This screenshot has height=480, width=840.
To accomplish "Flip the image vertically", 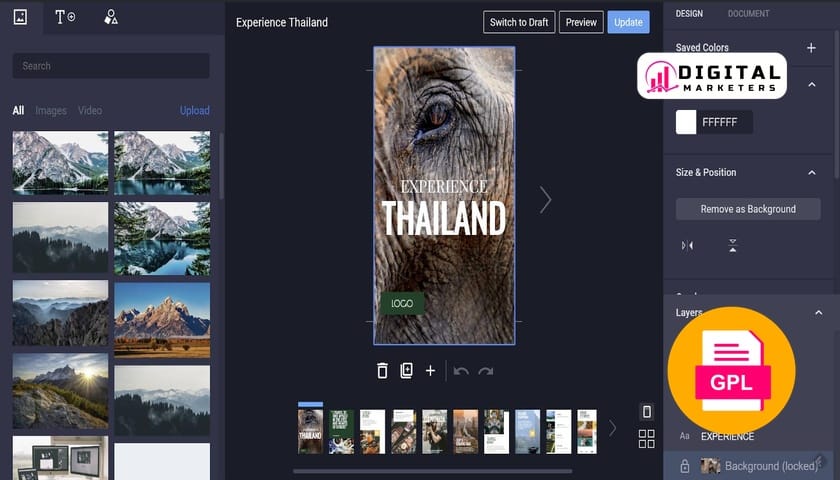I will coord(733,246).
